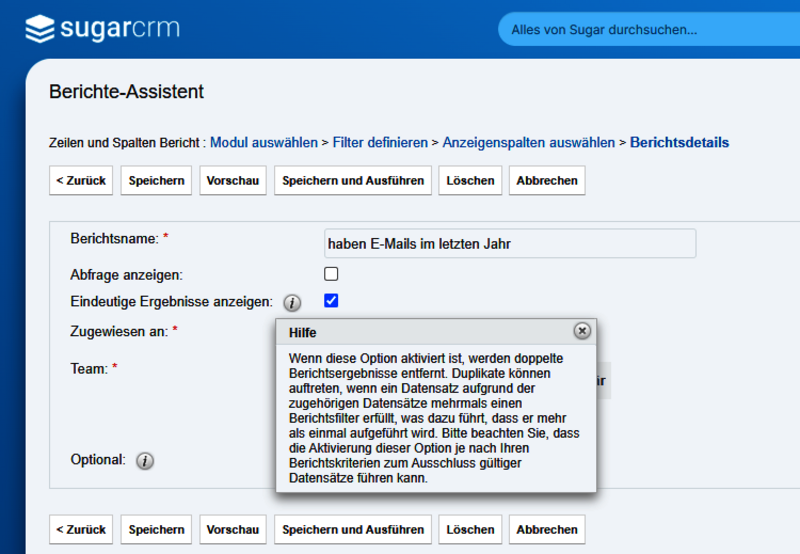Click bottom Speichern und Ausführen button
The height and width of the screenshot is (554, 800).
coord(353,530)
